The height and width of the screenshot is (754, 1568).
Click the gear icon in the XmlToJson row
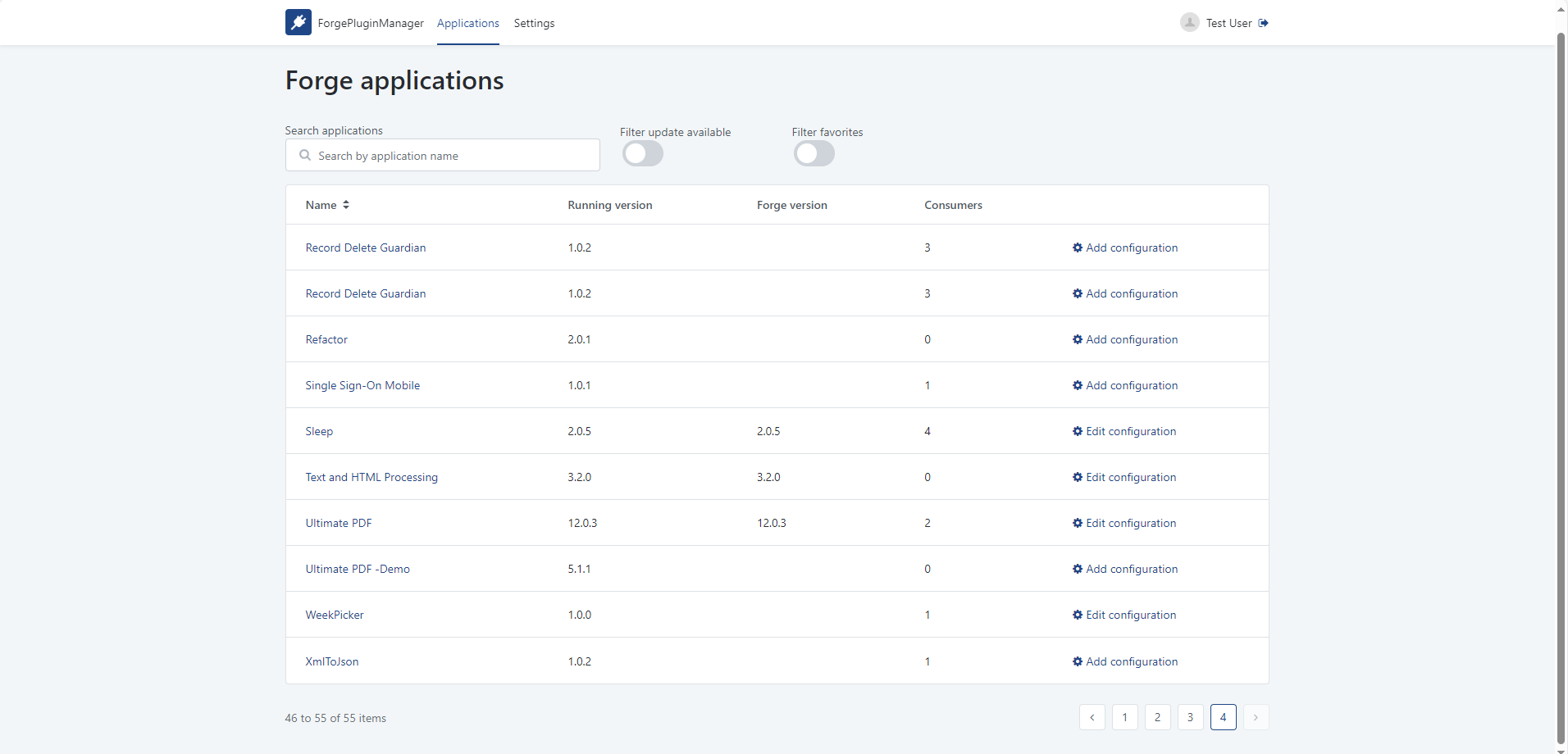pos(1078,661)
